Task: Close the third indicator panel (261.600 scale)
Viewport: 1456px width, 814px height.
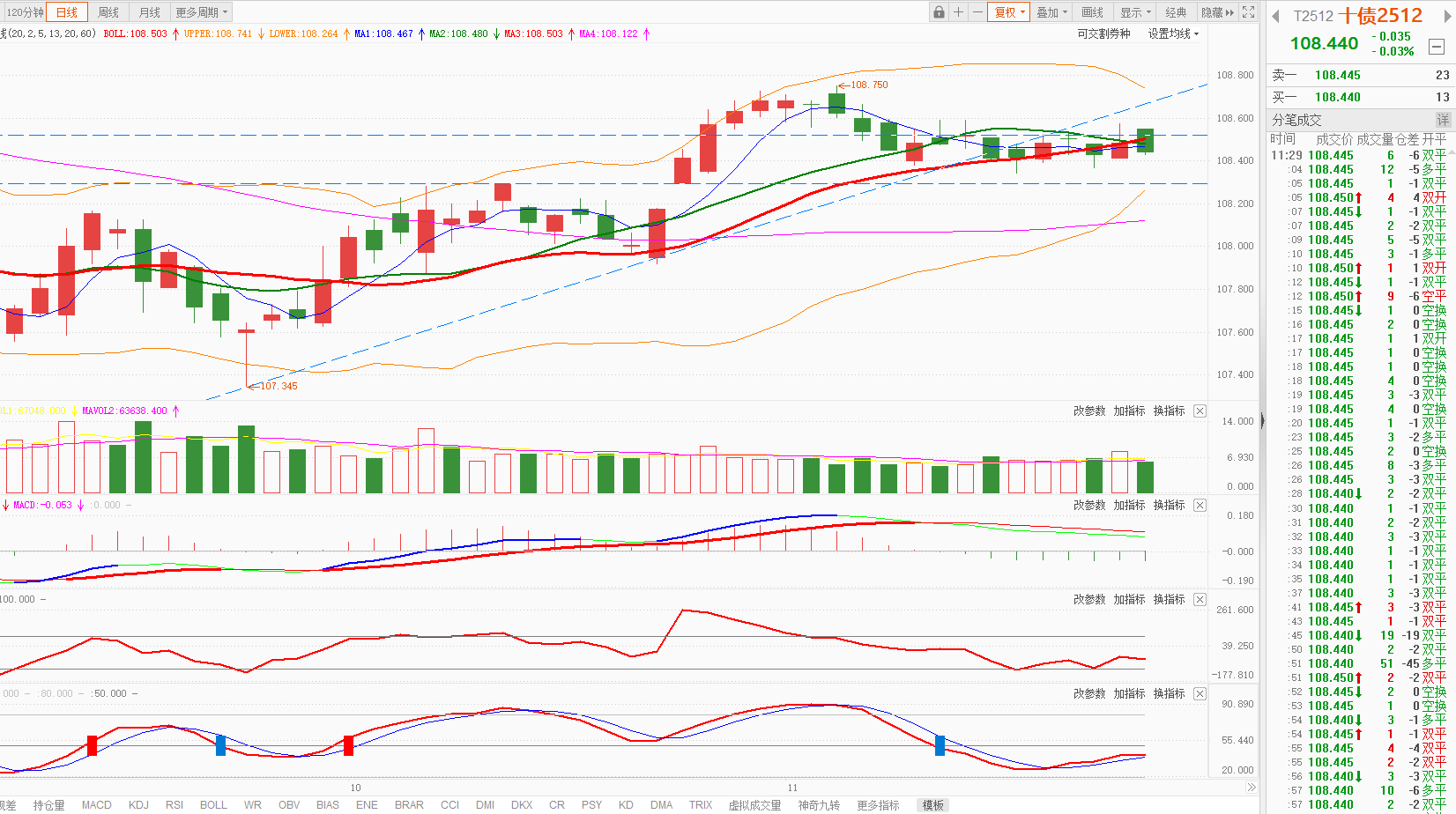Action: (x=1200, y=599)
